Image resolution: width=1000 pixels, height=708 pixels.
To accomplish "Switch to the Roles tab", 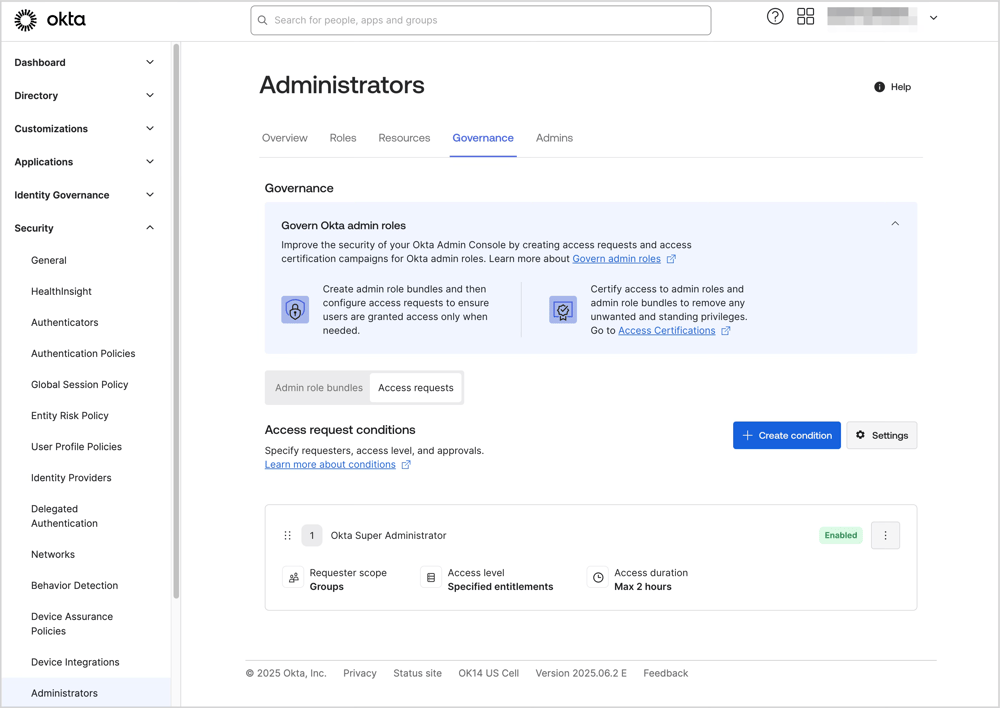I will [x=343, y=138].
